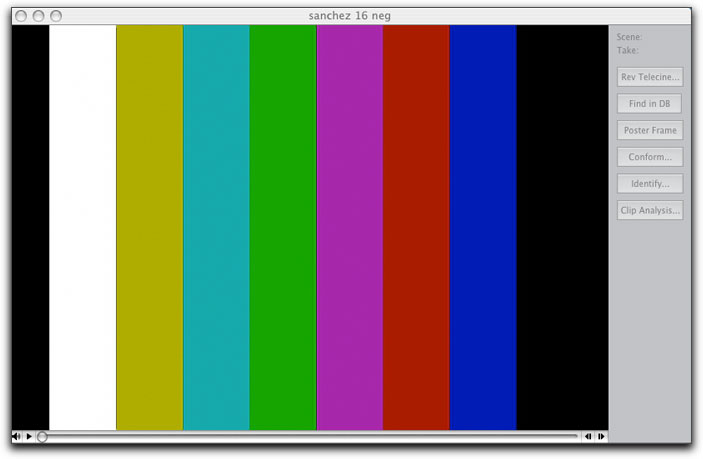Click the Find in DB button

650,104
